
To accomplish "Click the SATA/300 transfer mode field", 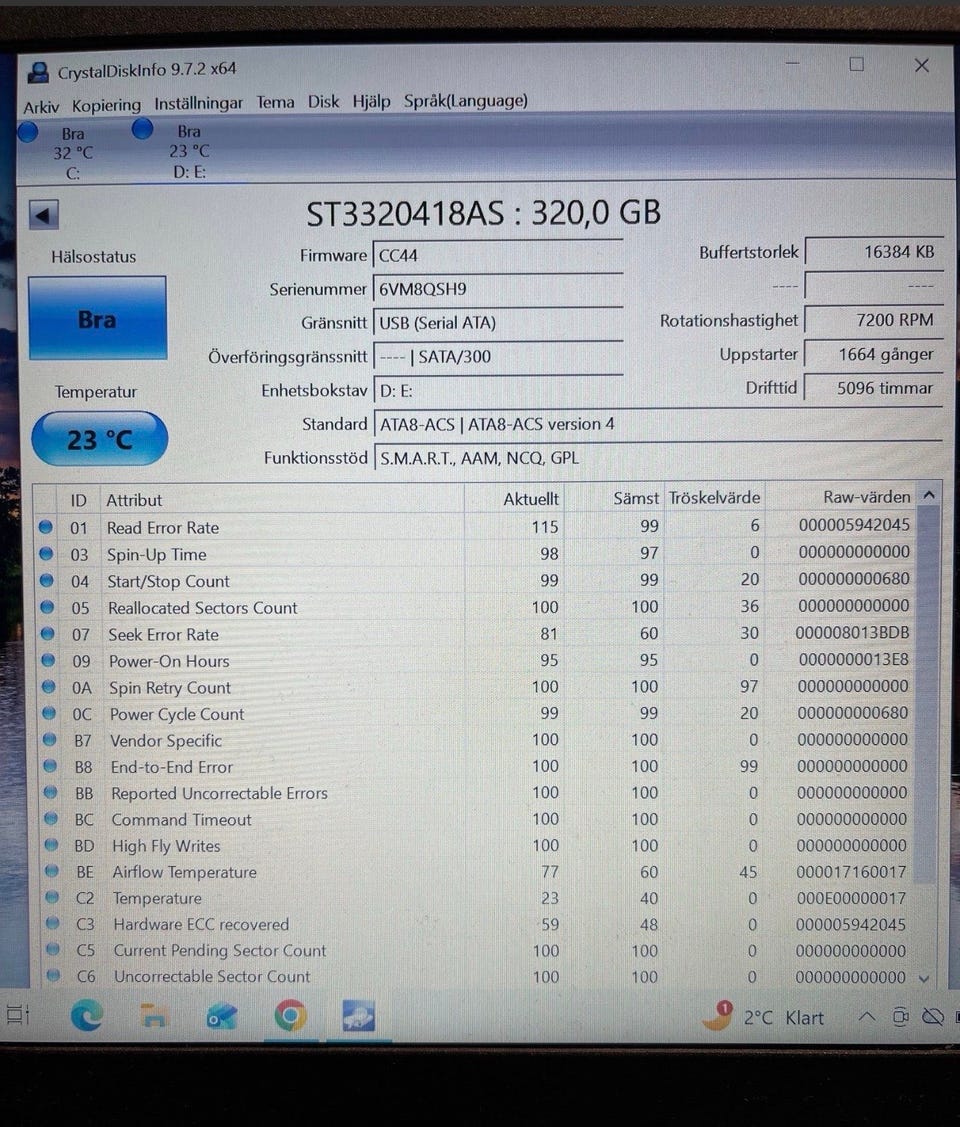I will pyautogui.click(x=497, y=356).
